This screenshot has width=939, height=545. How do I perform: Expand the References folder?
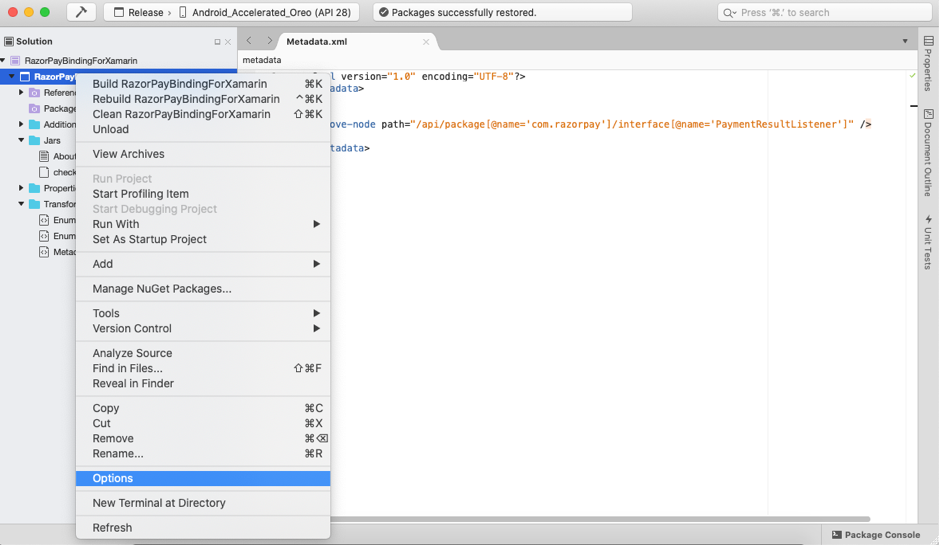pyautogui.click(x=21, y=93)
